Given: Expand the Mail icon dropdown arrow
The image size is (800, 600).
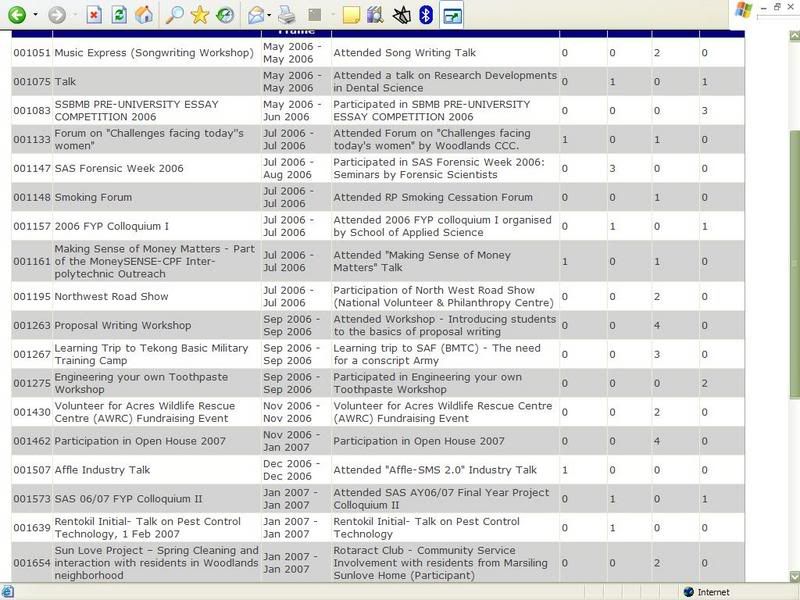Looking at the screenshot, I should point(269,15).
